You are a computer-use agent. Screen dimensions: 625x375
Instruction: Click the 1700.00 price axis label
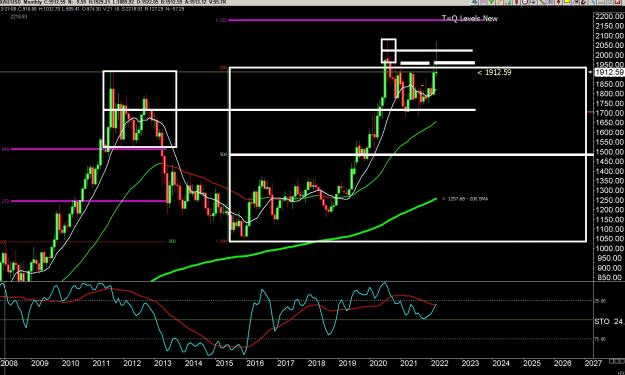tap(609, 113)
